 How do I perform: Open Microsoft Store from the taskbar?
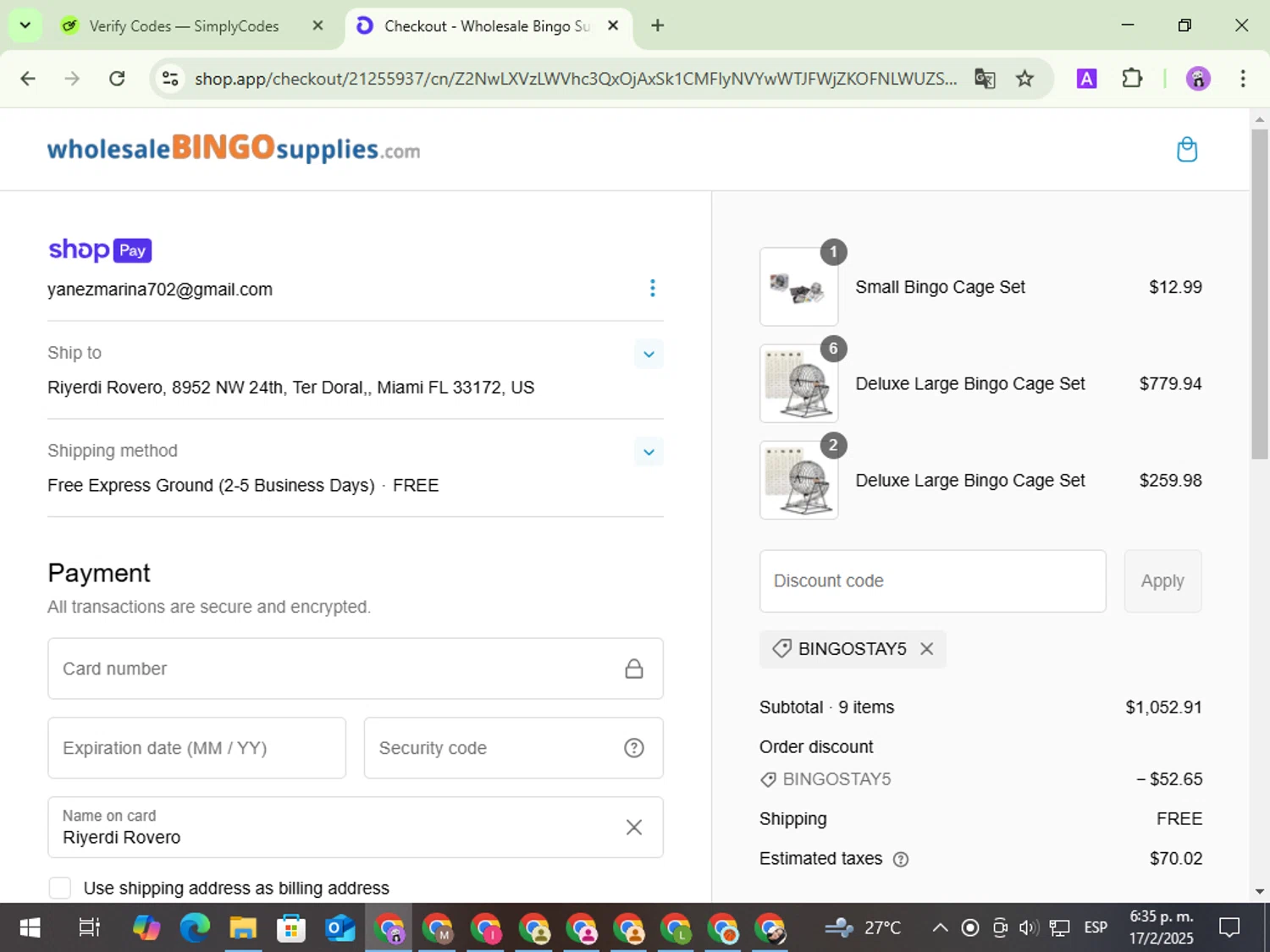pos(291,928)
